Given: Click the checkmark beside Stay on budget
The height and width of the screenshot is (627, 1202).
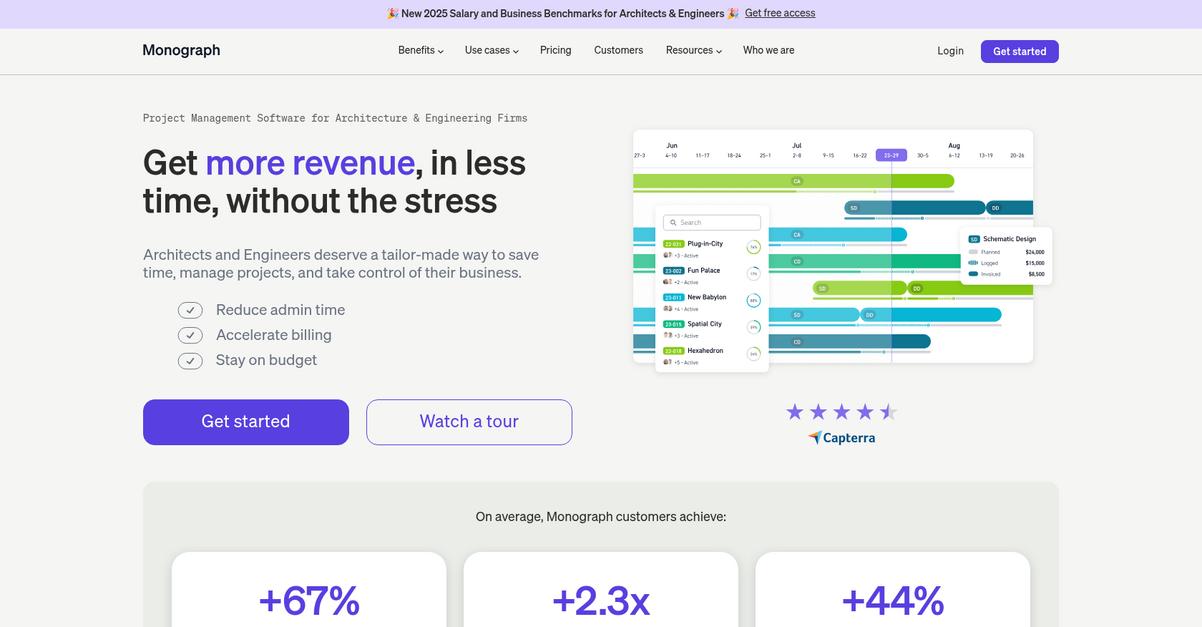Looking at the screenshot, I should point(190,361).
